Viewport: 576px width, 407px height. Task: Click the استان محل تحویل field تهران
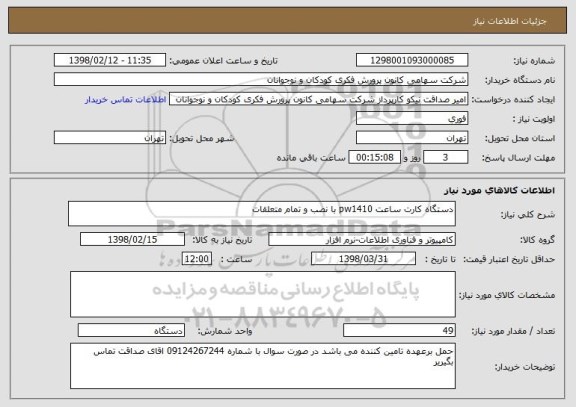(412, 138)
